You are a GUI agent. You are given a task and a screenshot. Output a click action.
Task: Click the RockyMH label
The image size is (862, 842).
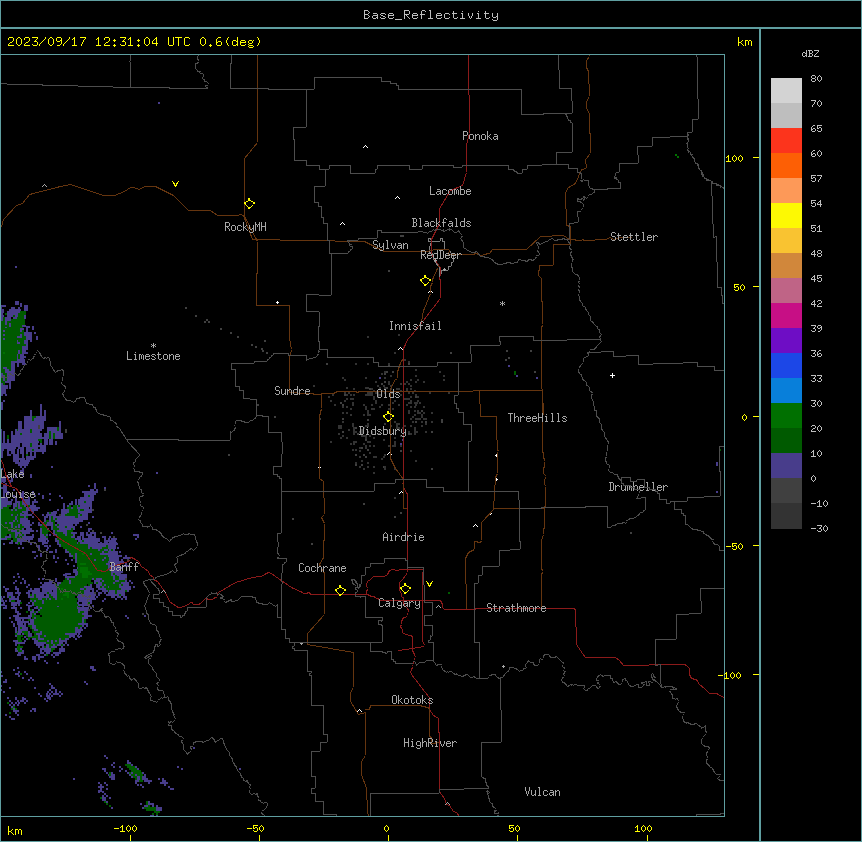click(245, 227)
